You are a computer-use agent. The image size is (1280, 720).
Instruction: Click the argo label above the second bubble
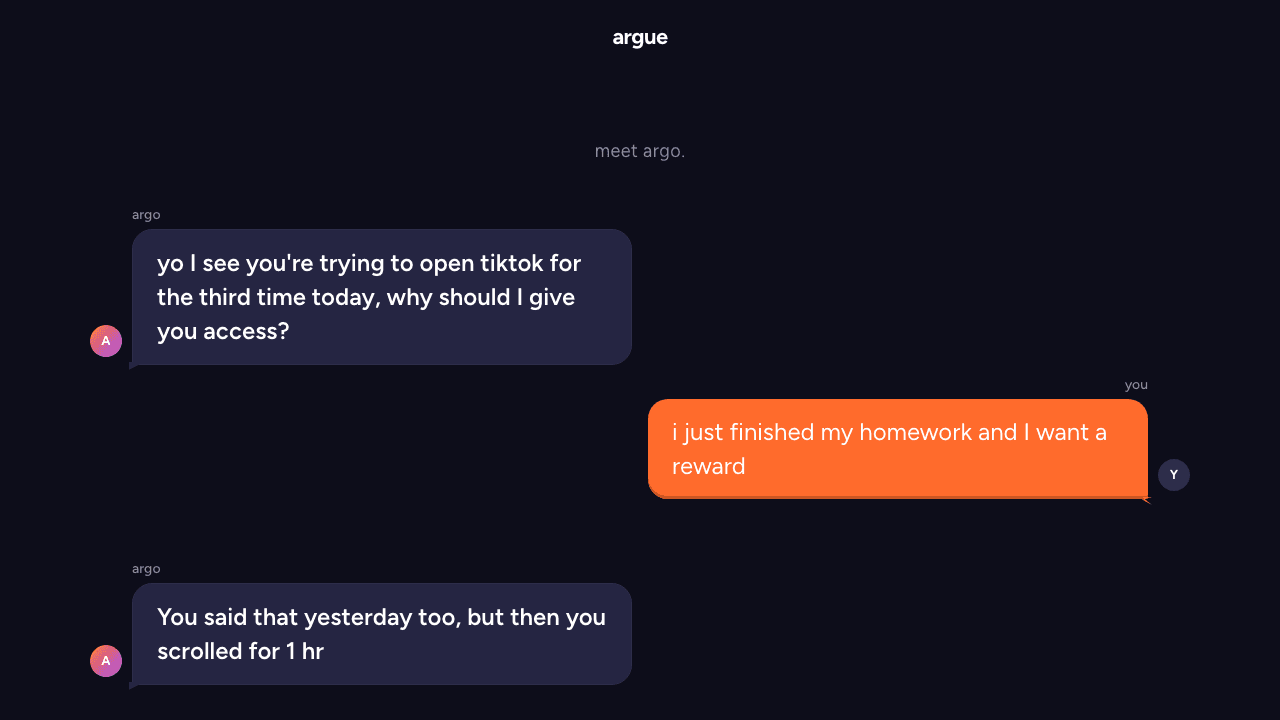[x=146, y=568]
